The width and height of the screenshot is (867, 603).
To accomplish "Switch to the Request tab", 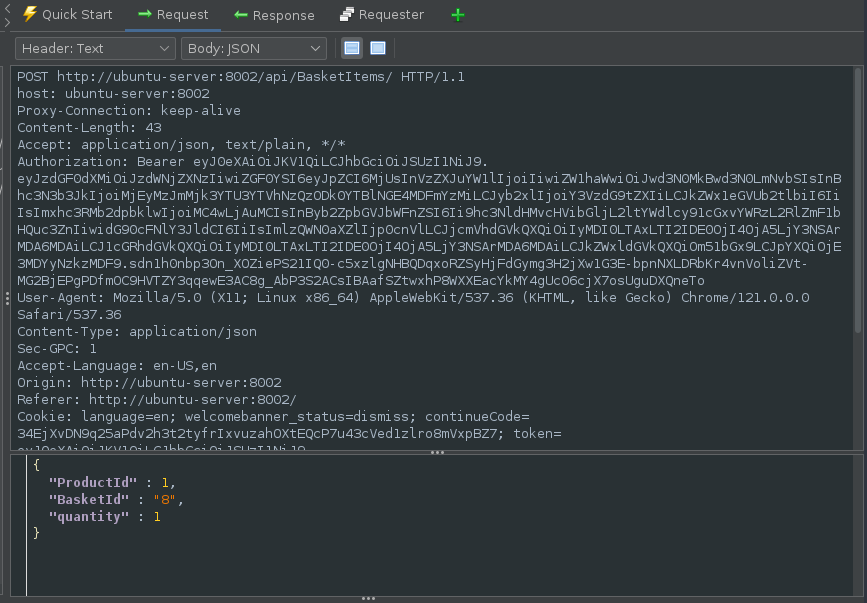I will (x=173, y=14).
